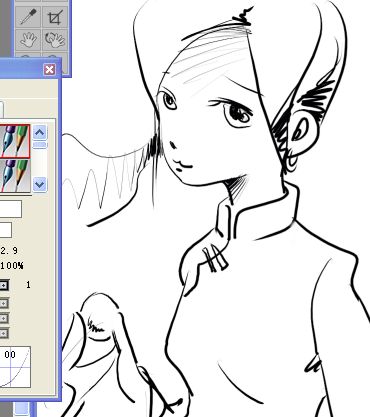
Task: Expand the second plus button
Action: pos(4,303)
